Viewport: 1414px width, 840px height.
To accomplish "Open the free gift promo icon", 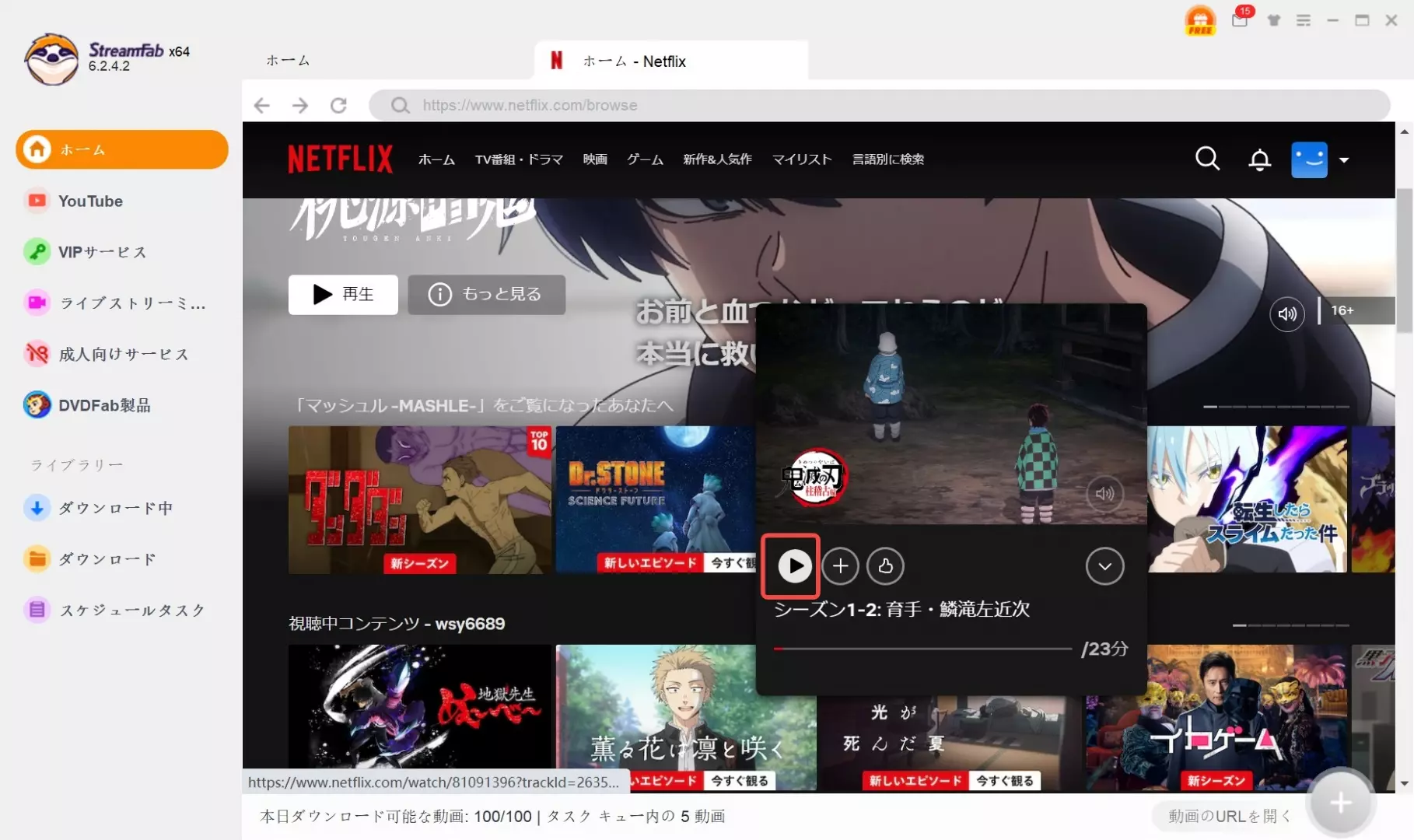I will click(x=1200, y=21).
